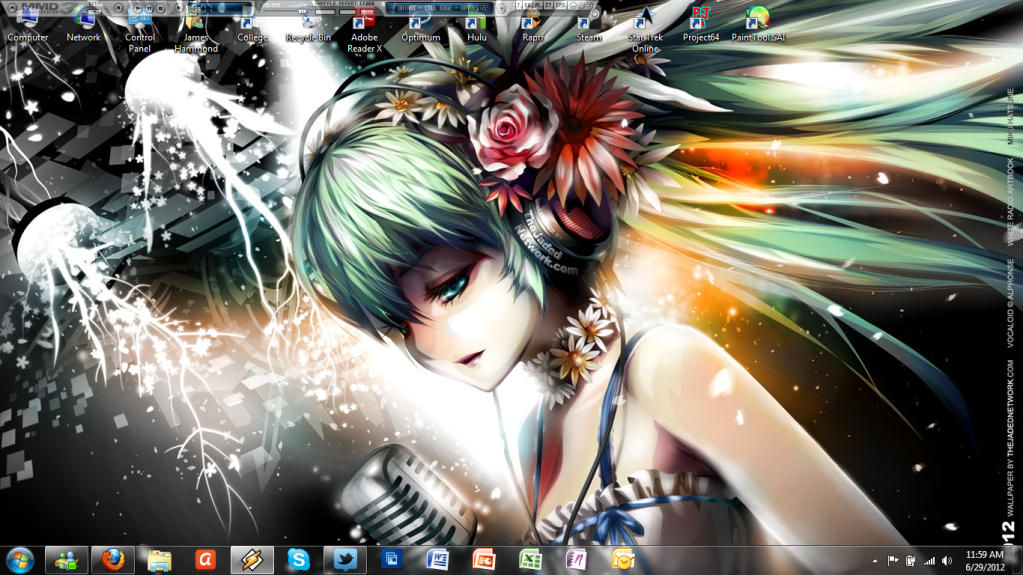Open the orange 'a' app in taskbar
This screenshot has height=575, width=1023.
coord(206,560)
